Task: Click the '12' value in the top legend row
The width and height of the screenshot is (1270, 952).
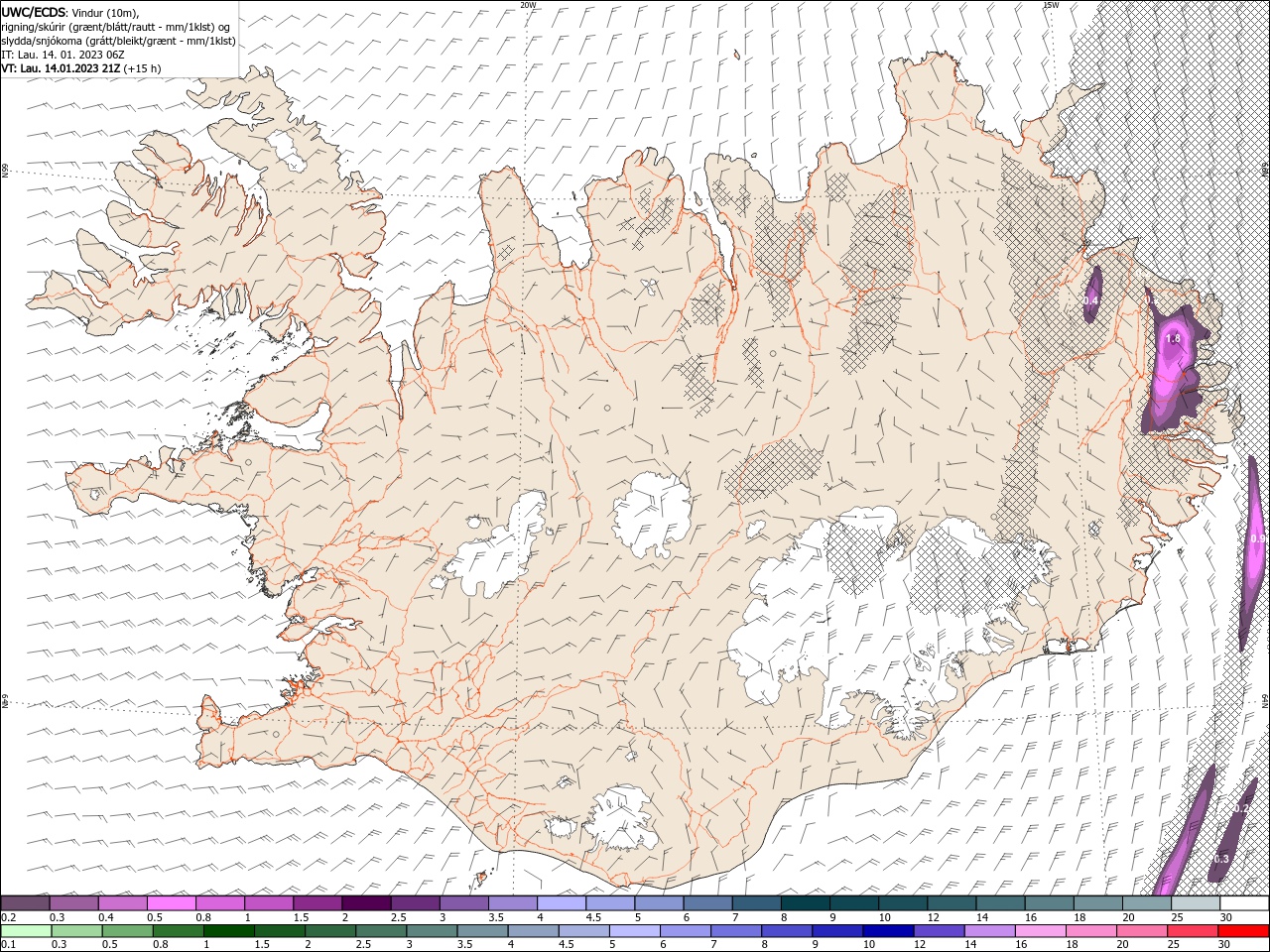Action: tap(935, 917)
